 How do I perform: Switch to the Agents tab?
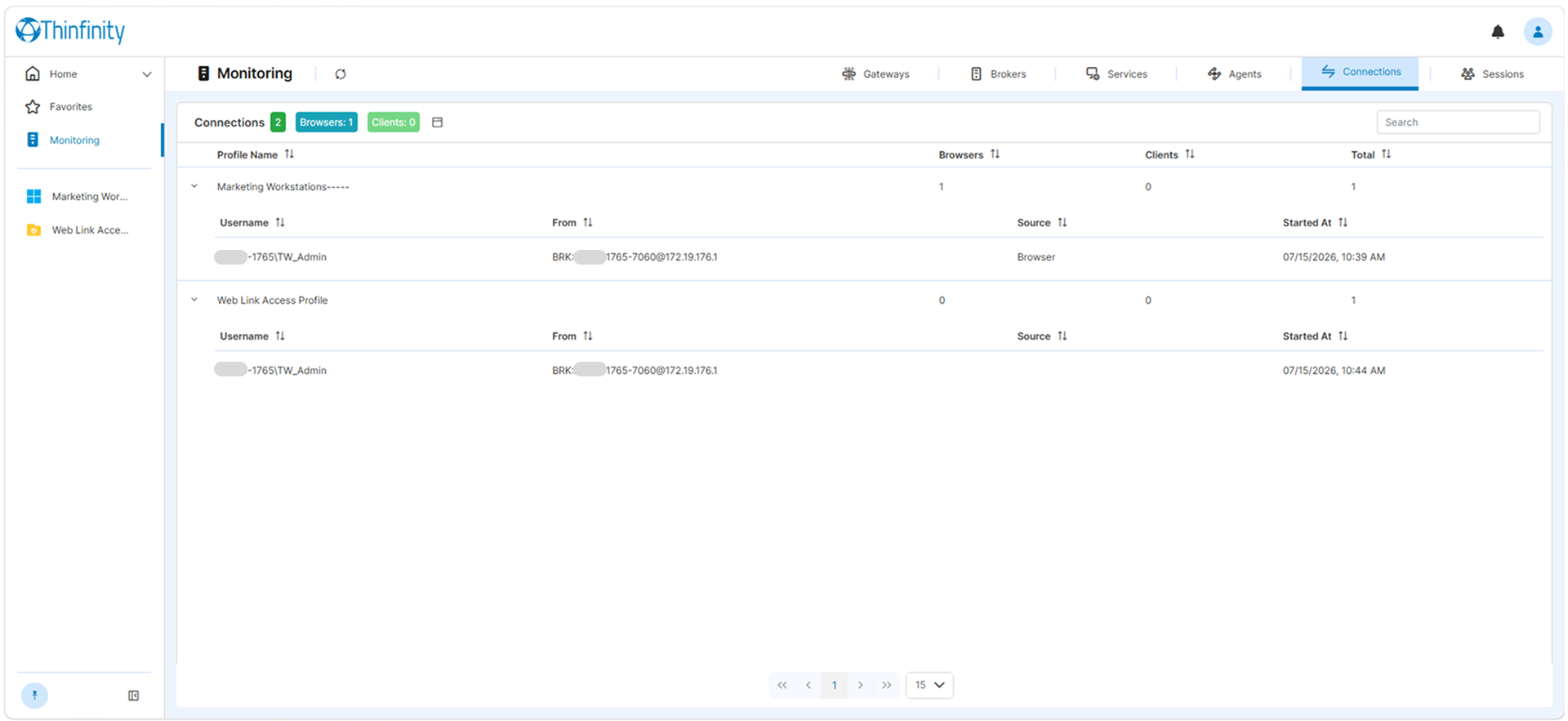click(x=1234, y=74)
